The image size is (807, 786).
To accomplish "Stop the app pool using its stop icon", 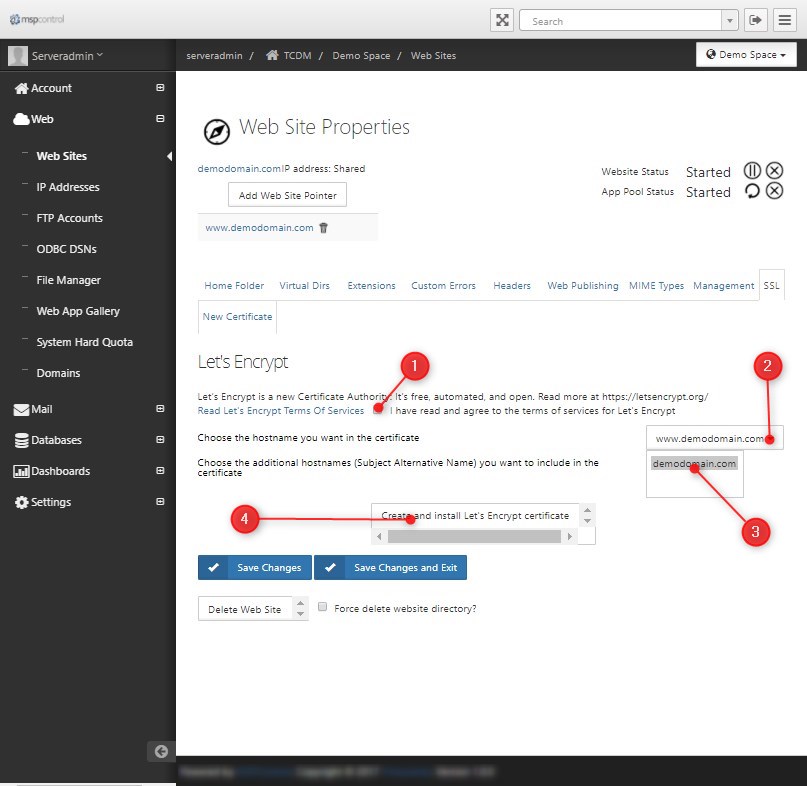I will coord(774,191).
